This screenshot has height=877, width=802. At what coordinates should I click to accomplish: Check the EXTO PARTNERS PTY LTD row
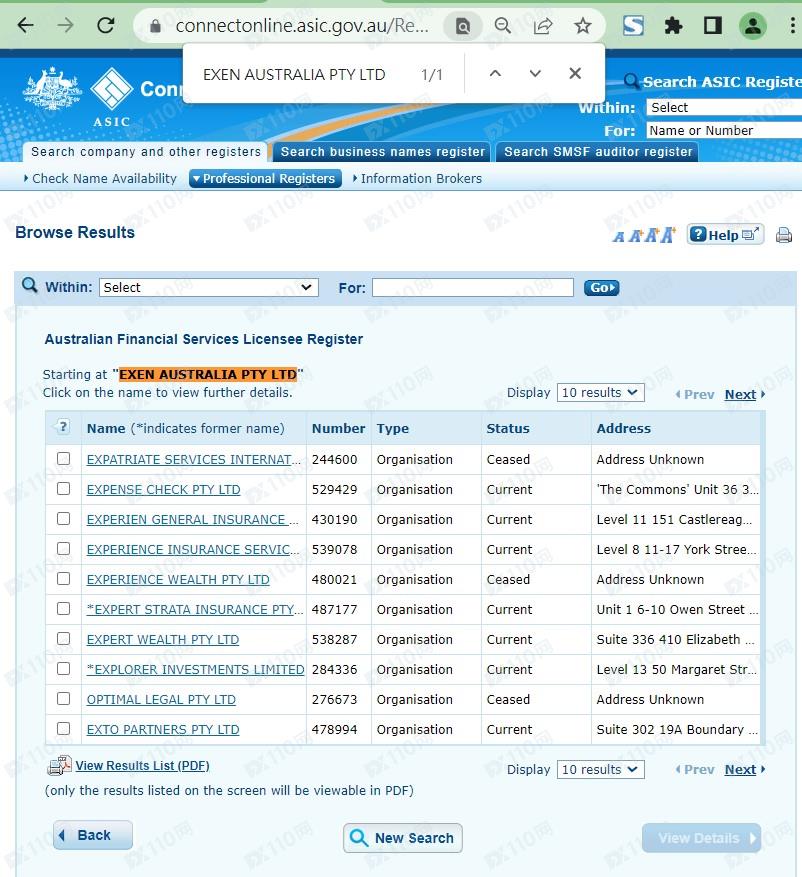tap(64, 729)
